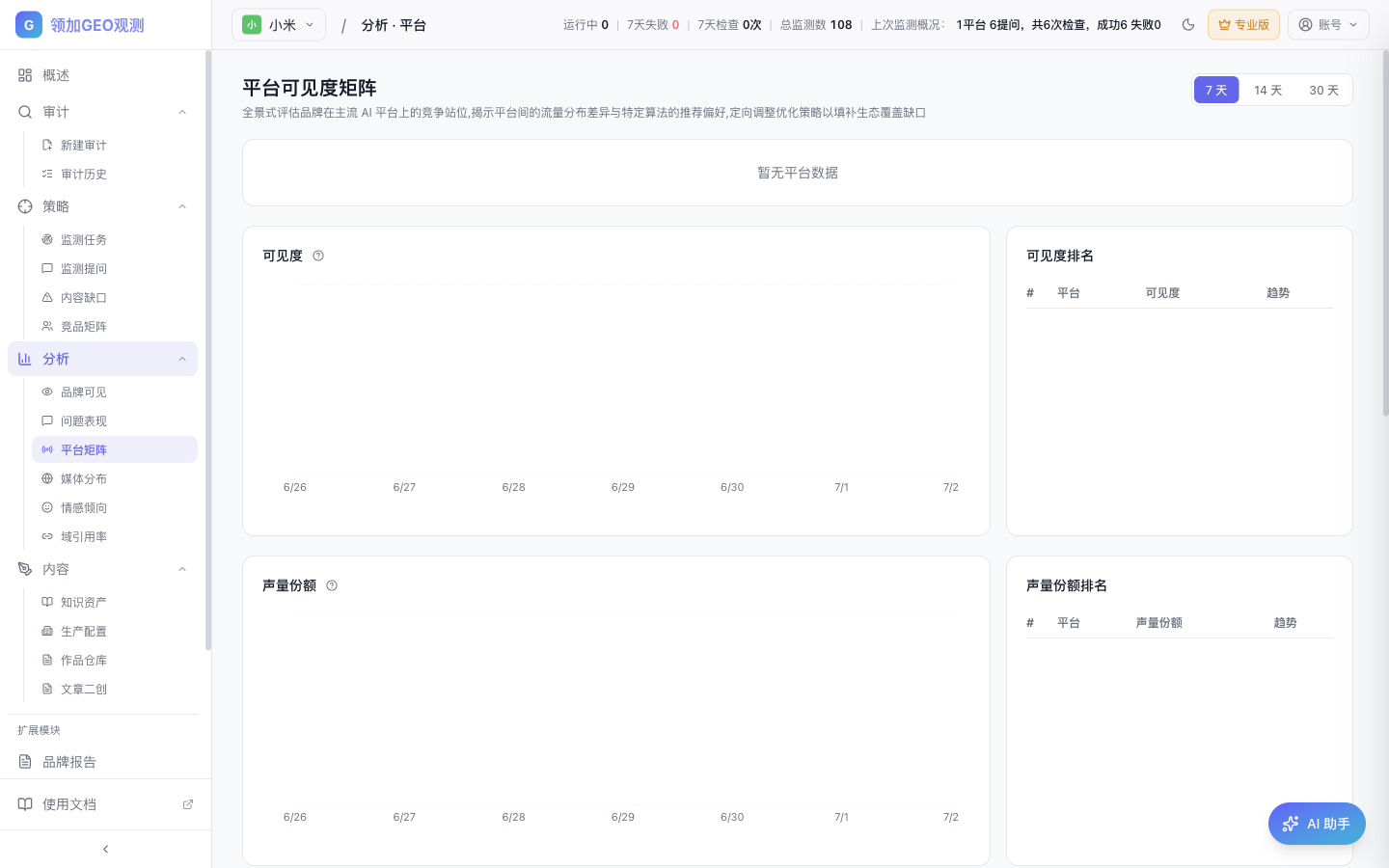1389x868 pixels.
Task: Open 文章二创 in sidebar
Action: [115, 689]
